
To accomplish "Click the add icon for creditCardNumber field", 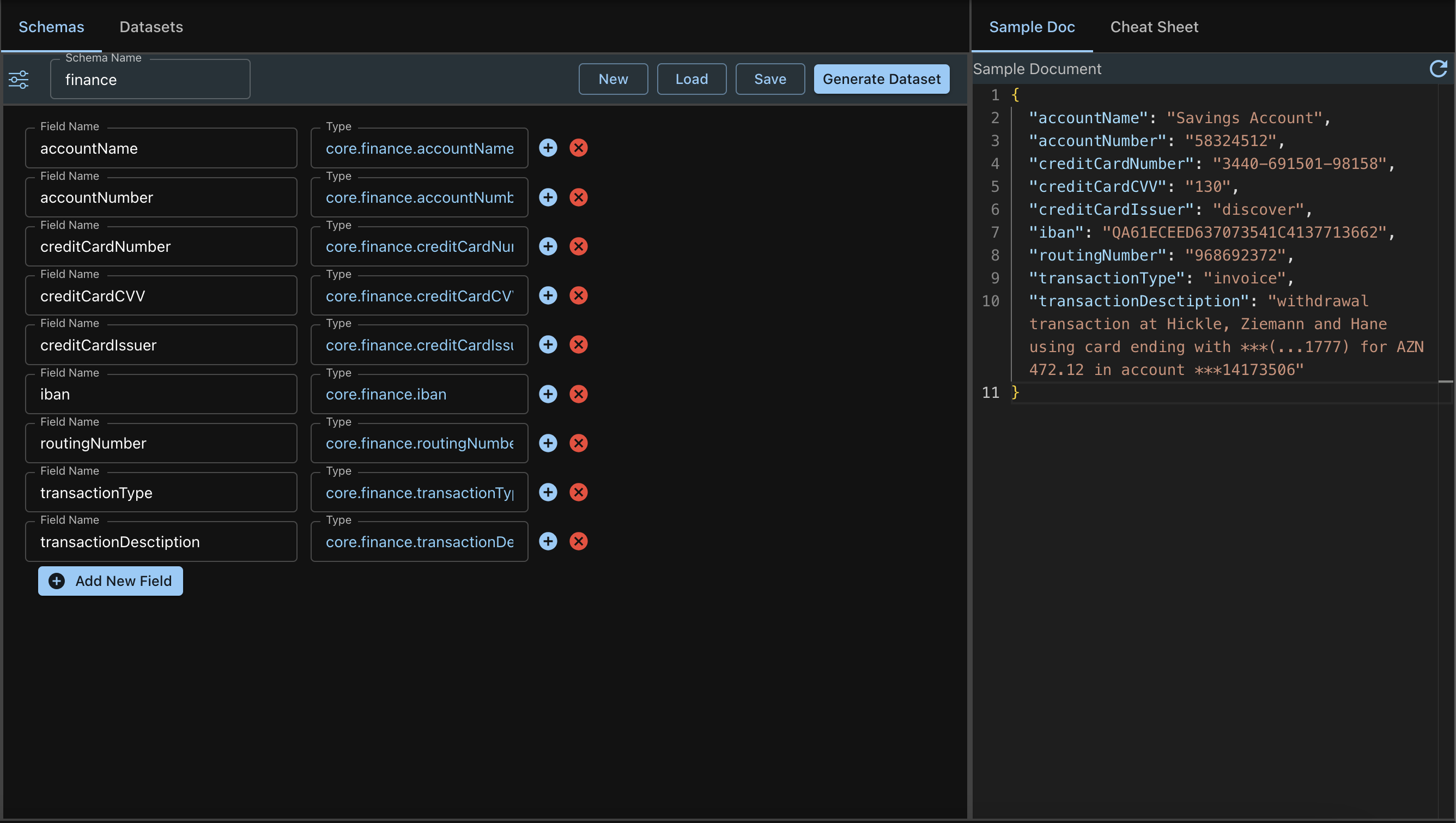I will (x=548, y=246).
